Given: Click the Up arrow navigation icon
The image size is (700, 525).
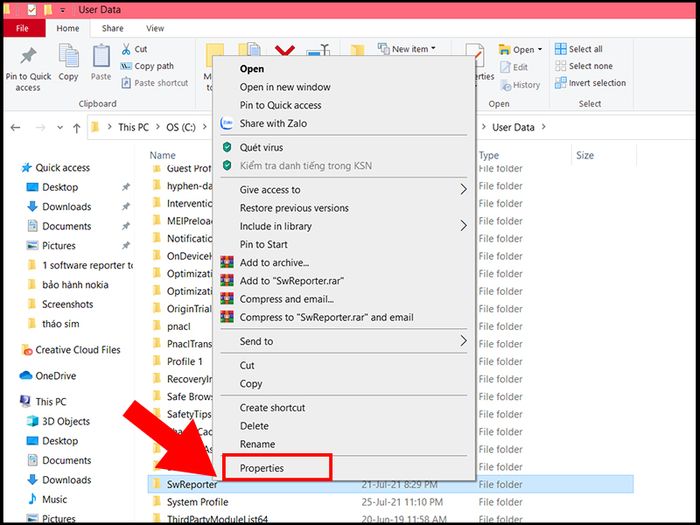Looking at the screenshot, I should pyautogui.click(x=76, y=128).
